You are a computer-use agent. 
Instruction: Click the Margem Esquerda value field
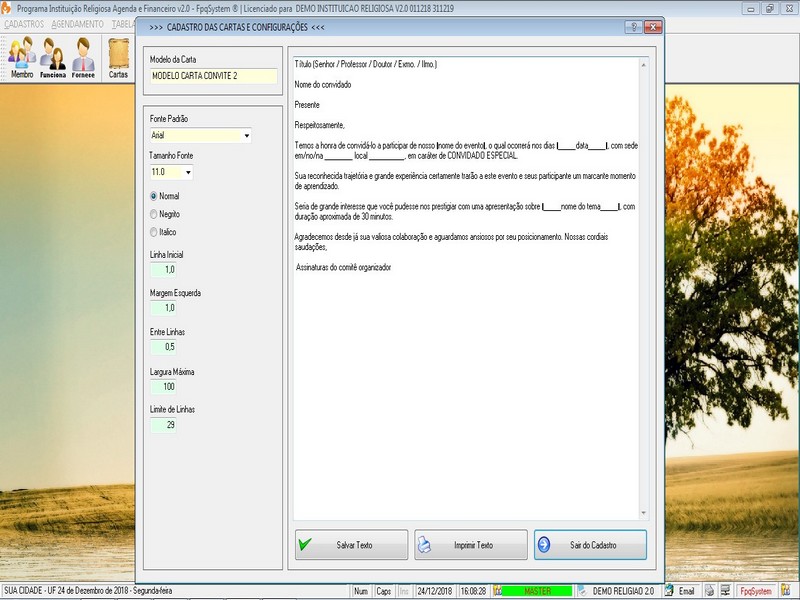point(163,308)
